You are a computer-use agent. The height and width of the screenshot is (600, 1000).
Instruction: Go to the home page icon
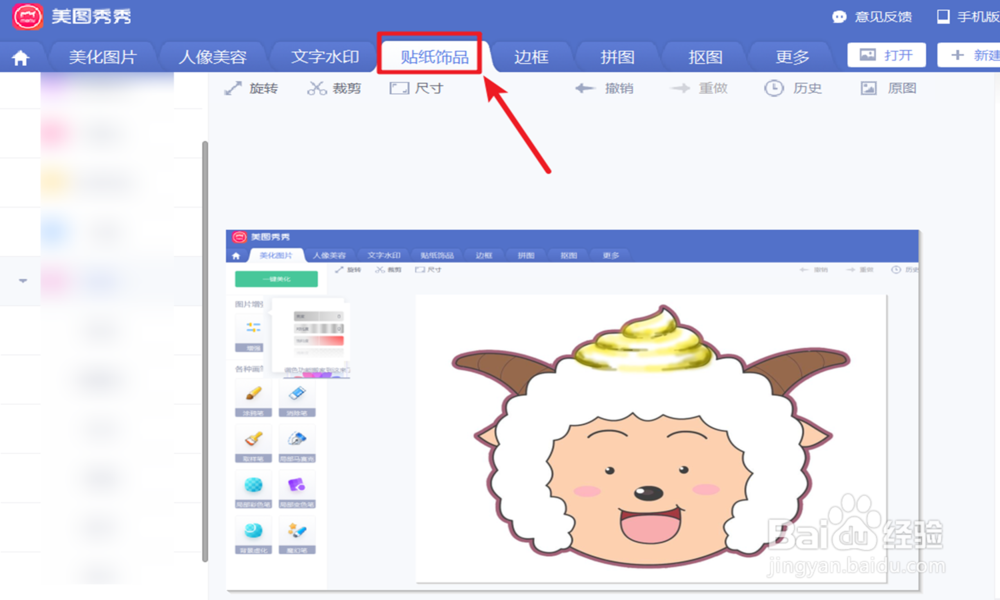20,58
